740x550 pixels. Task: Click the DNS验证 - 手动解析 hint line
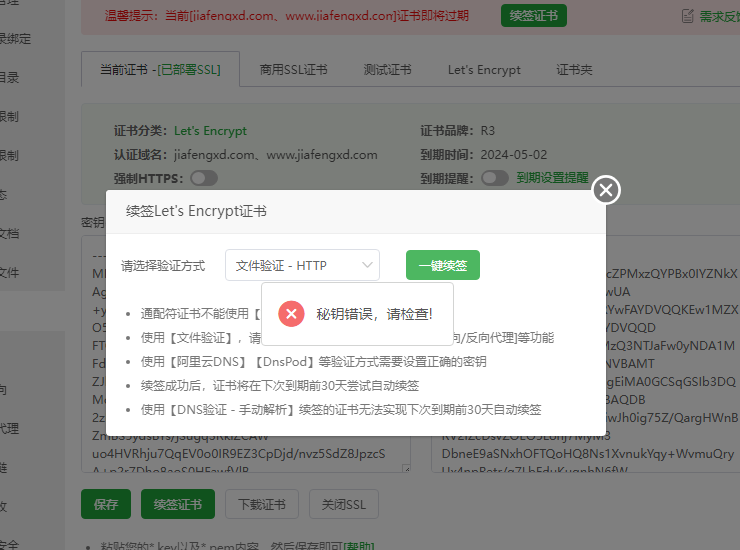tap(341, 410)
